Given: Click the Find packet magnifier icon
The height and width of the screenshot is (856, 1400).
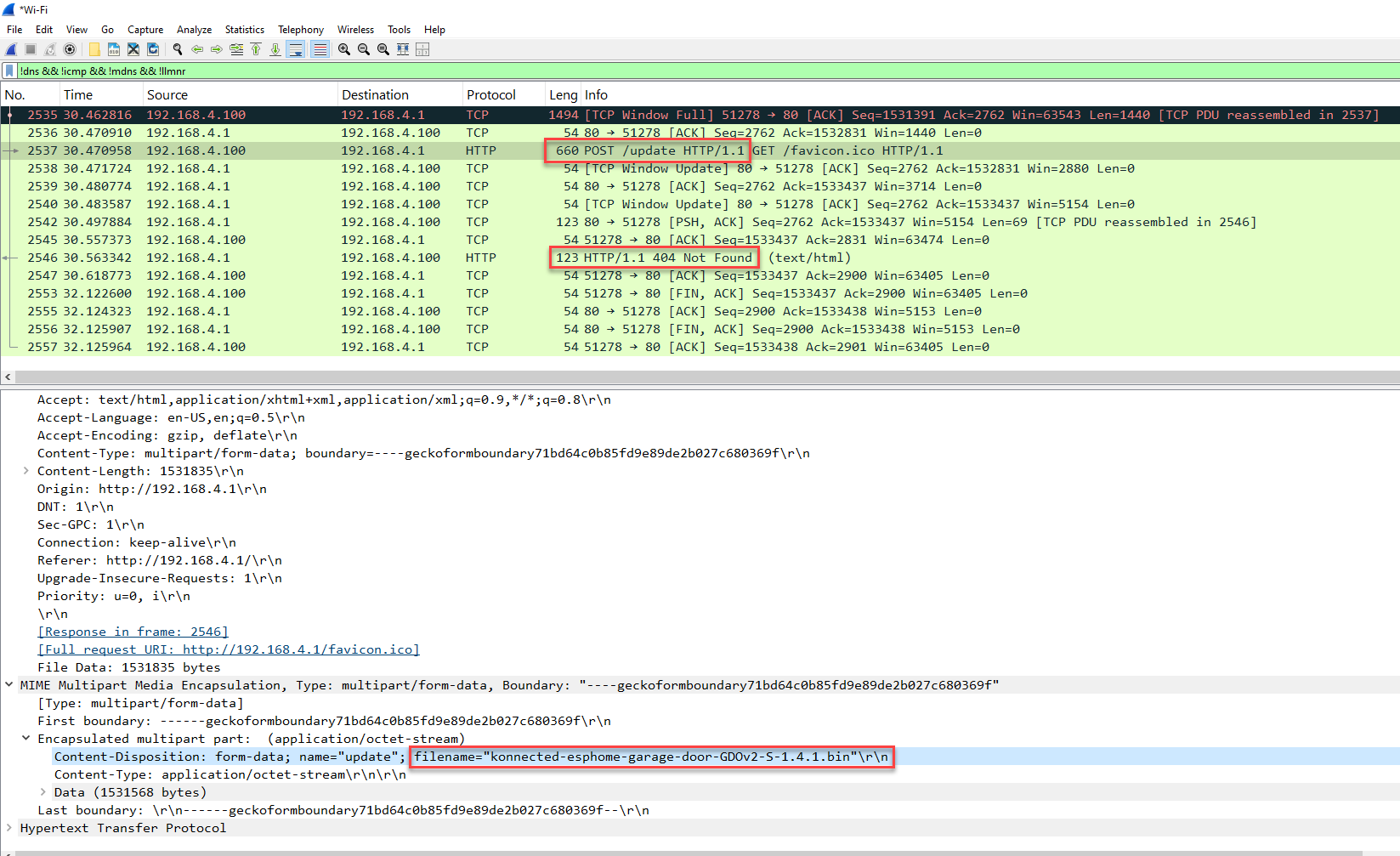Looking at the screenshot, I should 178,49.
